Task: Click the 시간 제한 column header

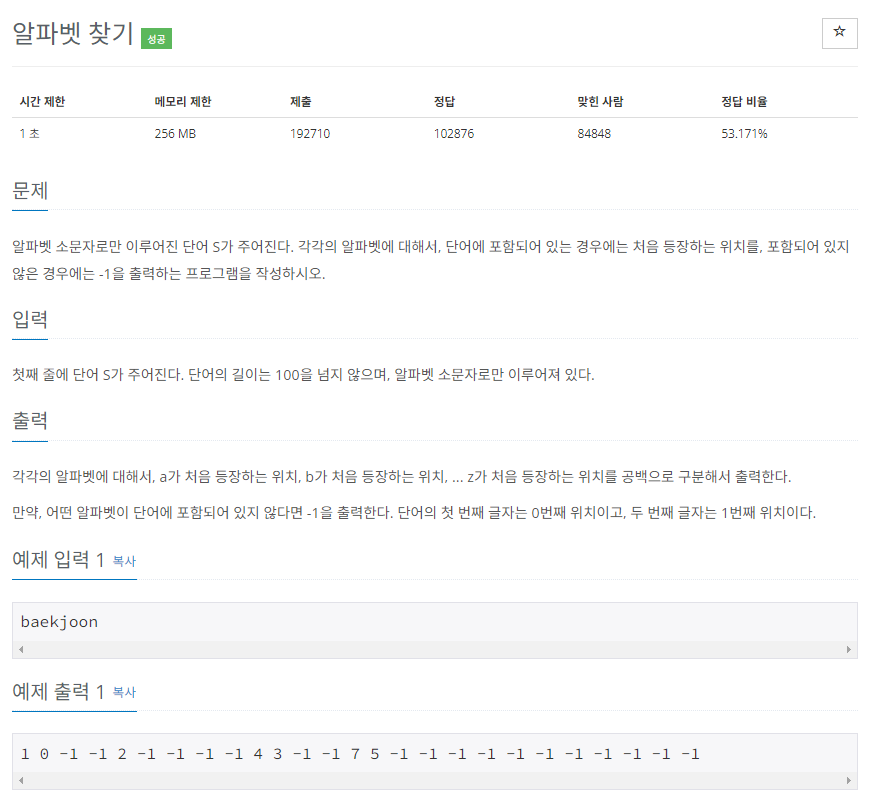Action: coord(42,102)
